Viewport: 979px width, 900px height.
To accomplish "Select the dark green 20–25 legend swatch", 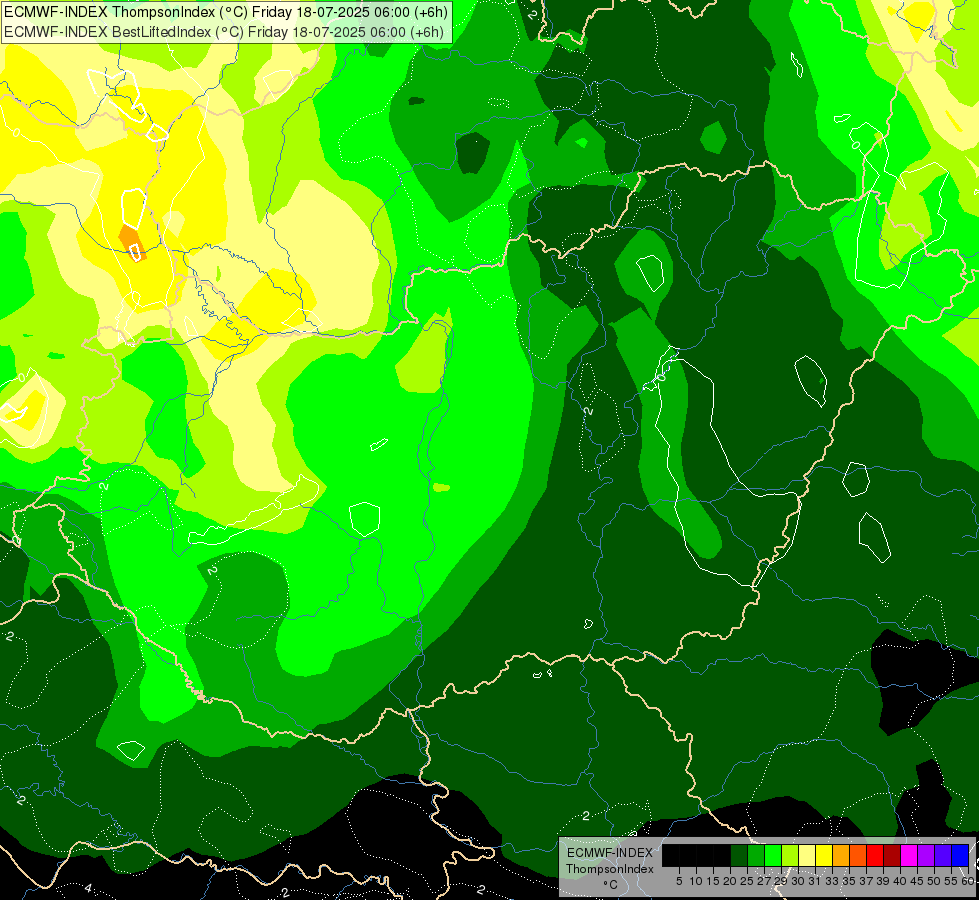I will tap(739, 855).
